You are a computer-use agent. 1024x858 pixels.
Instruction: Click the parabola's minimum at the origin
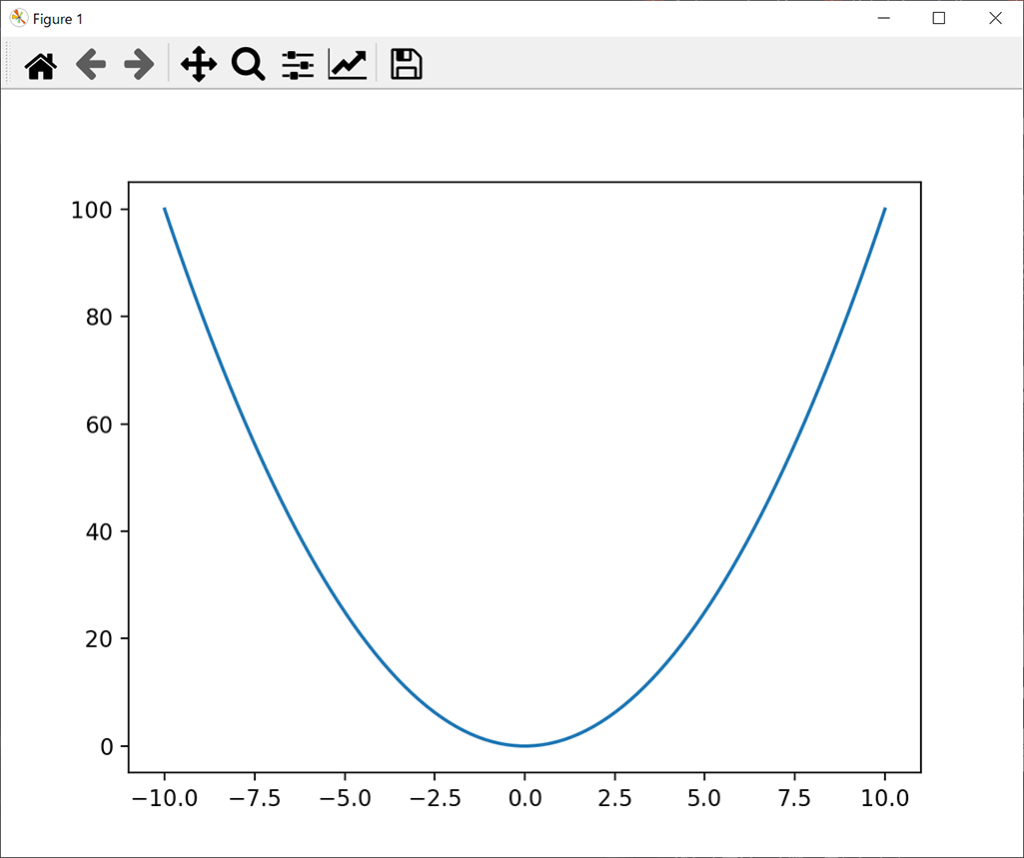tap(524, 745)
